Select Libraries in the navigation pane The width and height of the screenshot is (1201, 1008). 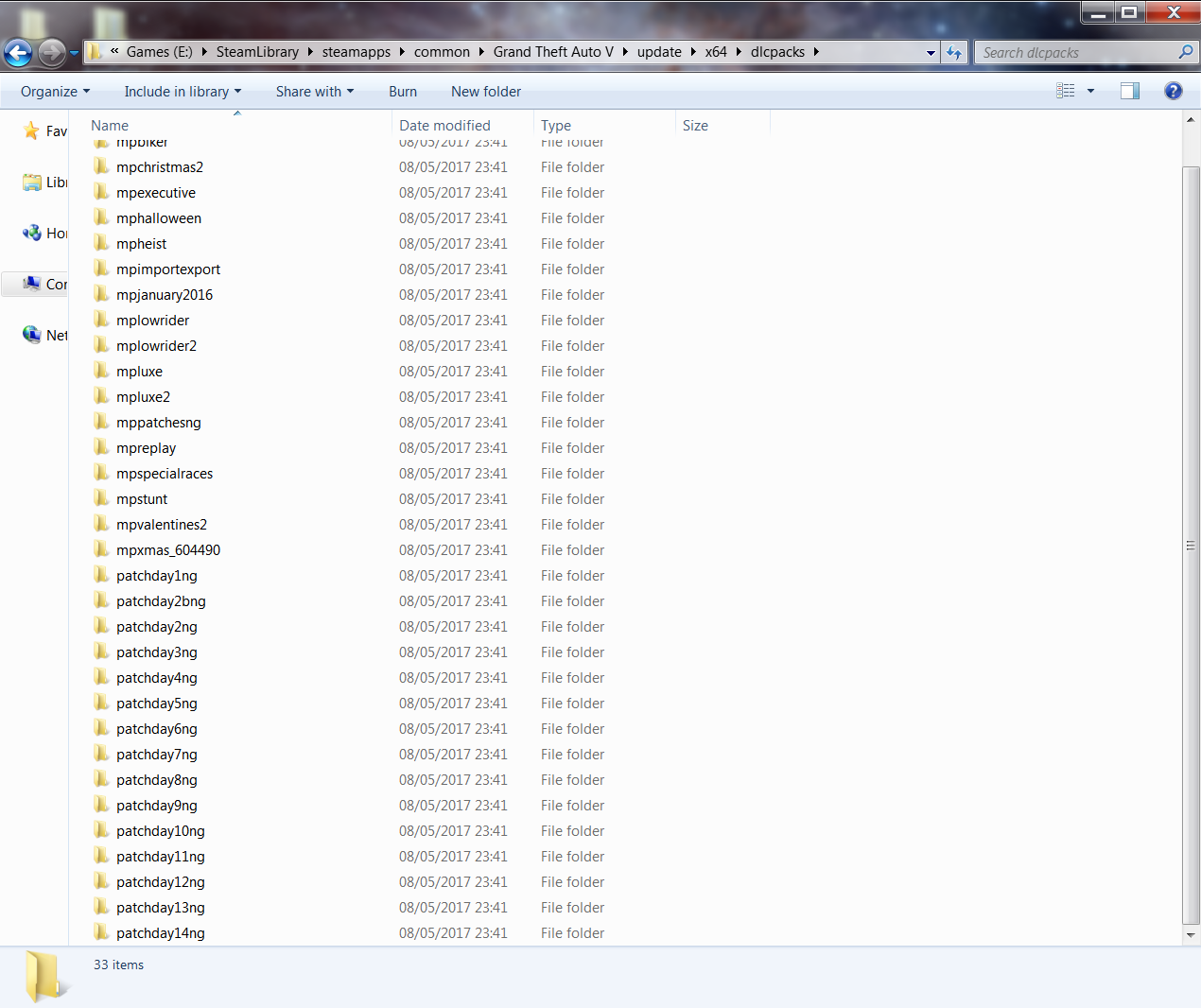(x=44, y=182)
